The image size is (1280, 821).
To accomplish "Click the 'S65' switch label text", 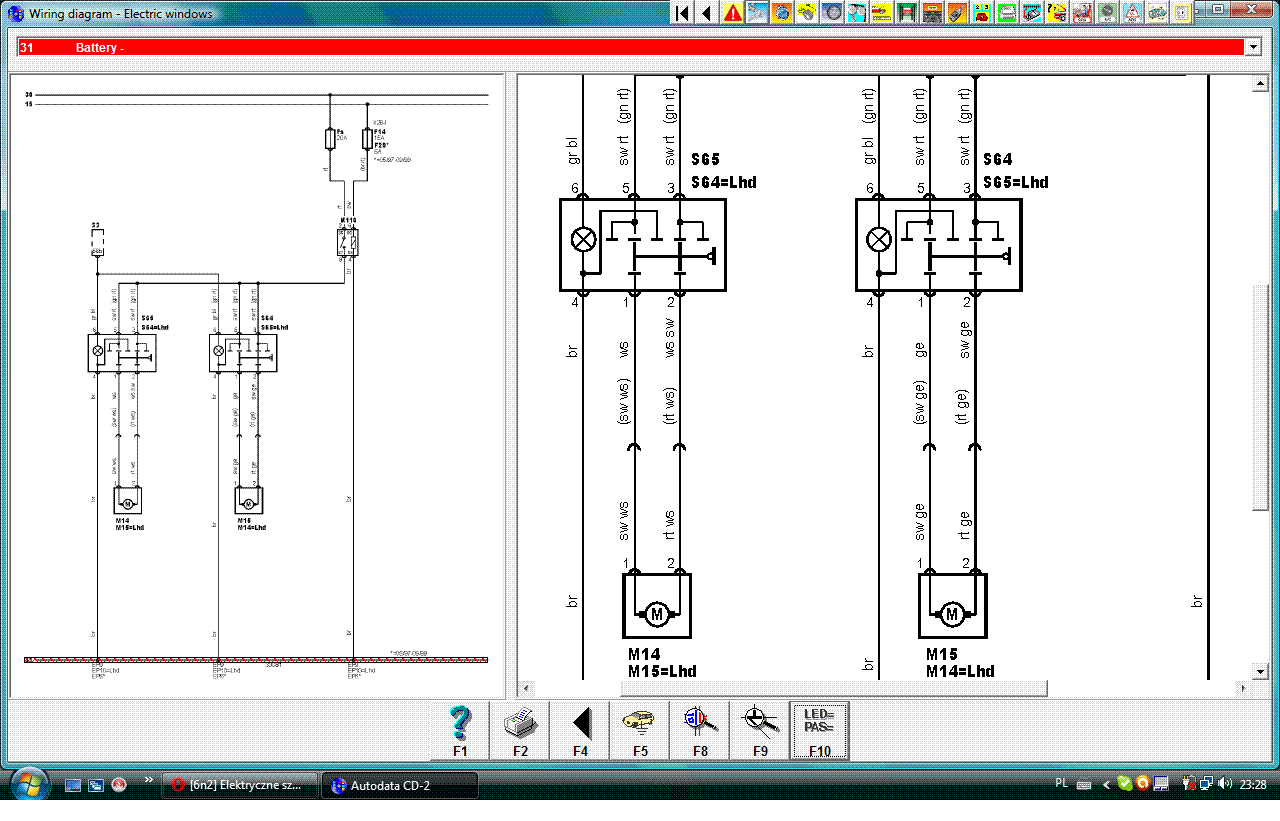I will coord(707,160).
